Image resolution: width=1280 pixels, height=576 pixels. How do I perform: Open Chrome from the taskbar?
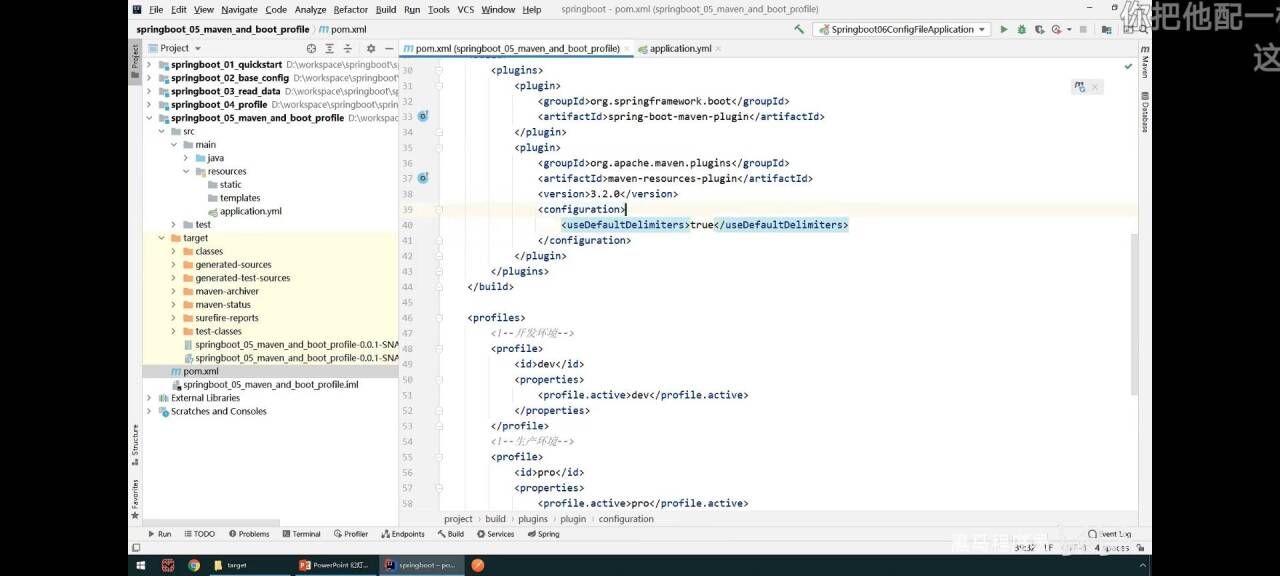tap(193, 565)
